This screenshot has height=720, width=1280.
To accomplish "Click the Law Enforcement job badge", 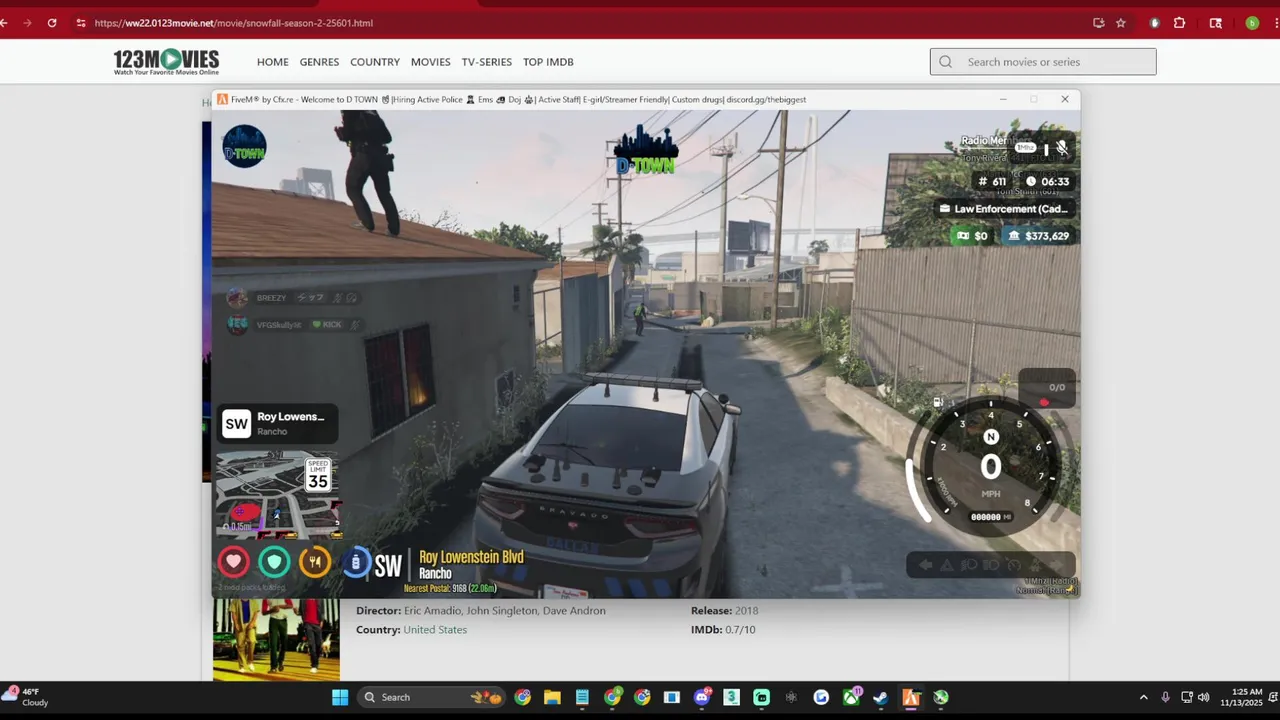I will click(x=1004, y=209).
